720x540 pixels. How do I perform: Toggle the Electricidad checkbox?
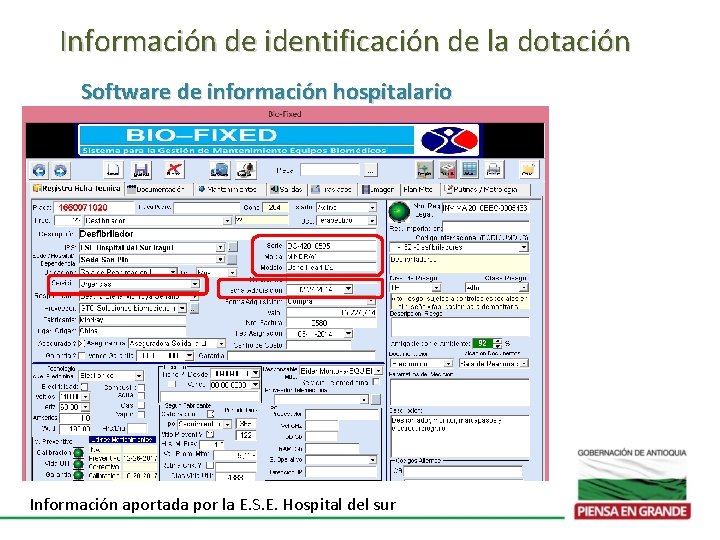(84, 387)
